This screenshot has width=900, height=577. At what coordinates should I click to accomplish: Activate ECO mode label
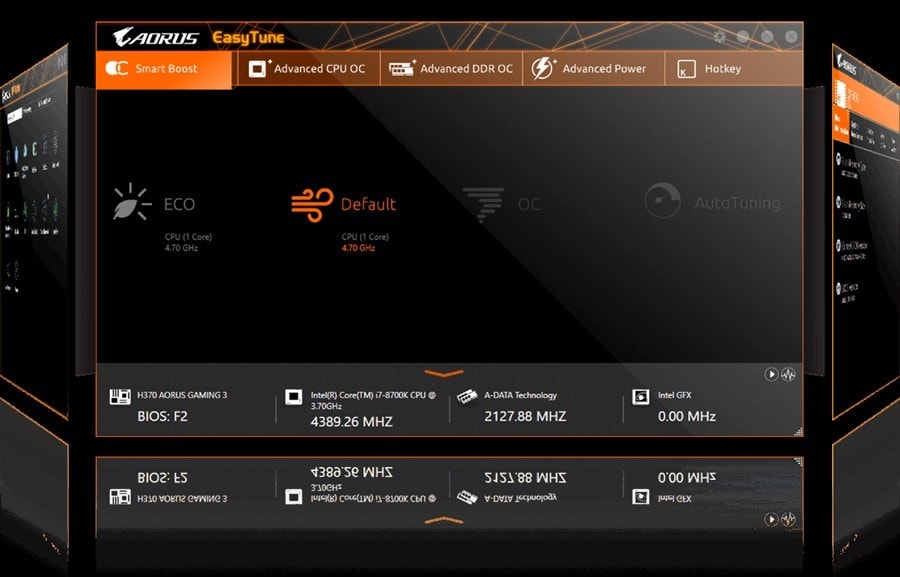click(180, 204)
